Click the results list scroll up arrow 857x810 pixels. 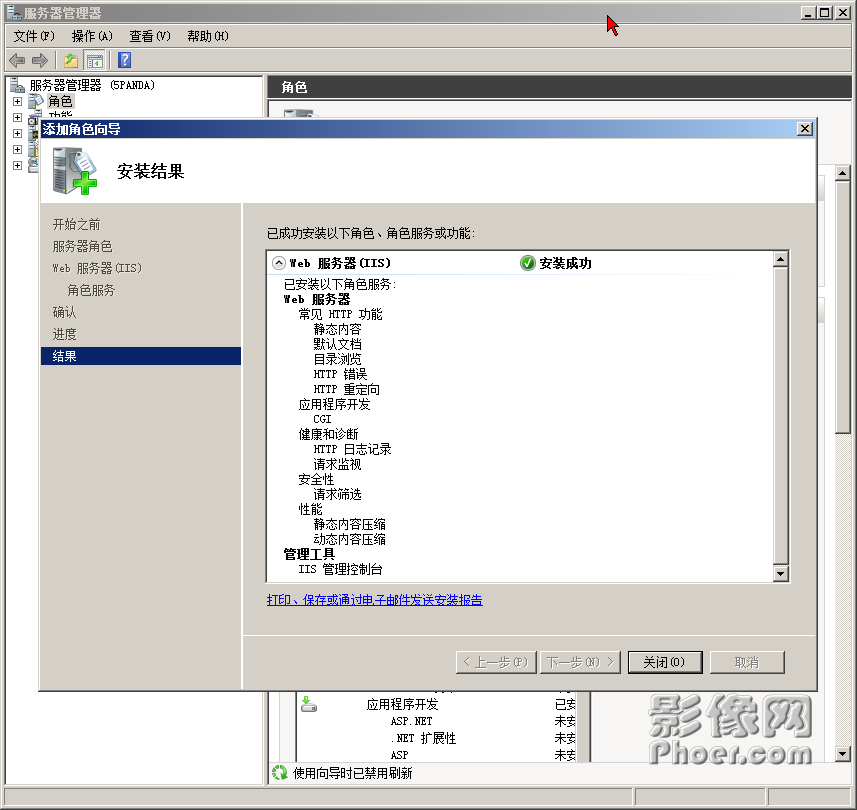click(780, 259)
